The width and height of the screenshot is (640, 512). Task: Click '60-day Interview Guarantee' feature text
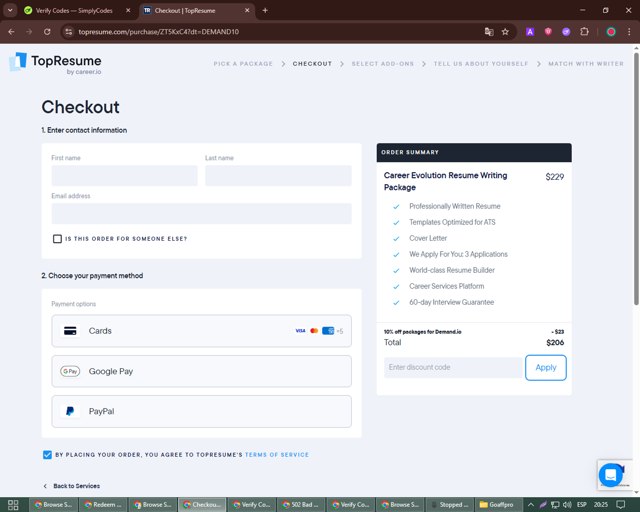(451, 302)
